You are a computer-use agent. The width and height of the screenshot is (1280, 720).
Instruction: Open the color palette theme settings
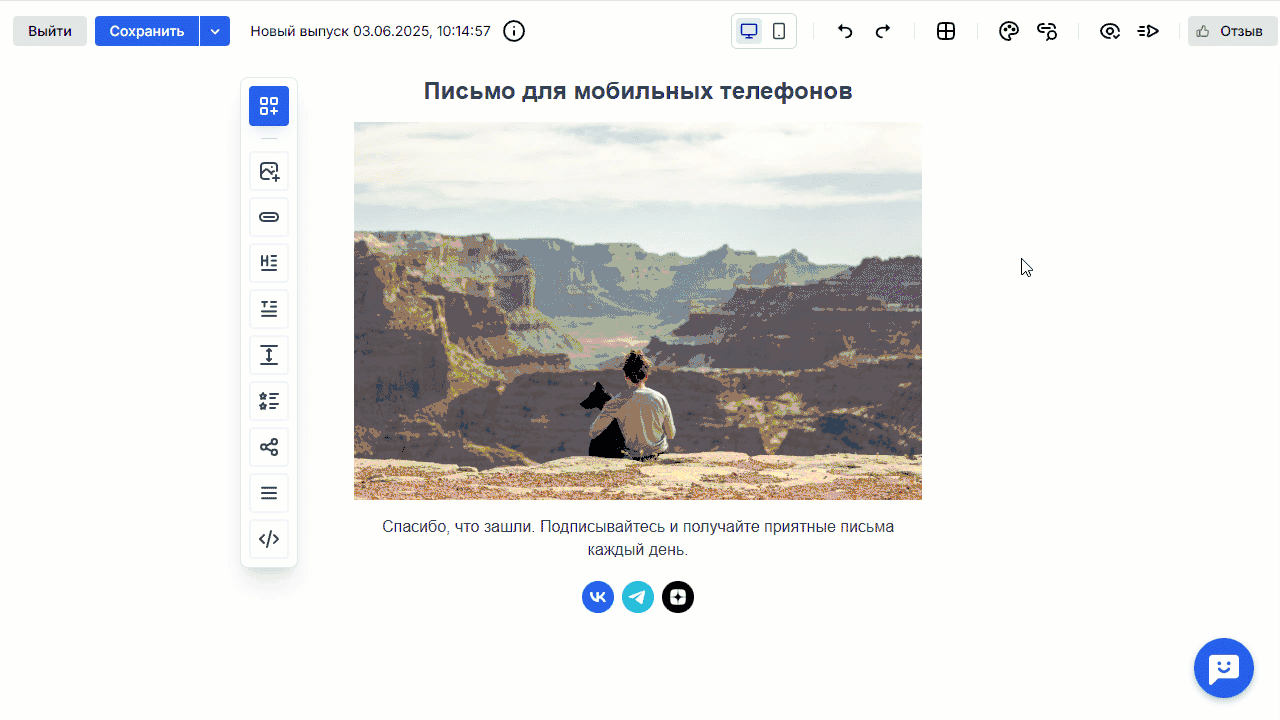point(1009,31)
